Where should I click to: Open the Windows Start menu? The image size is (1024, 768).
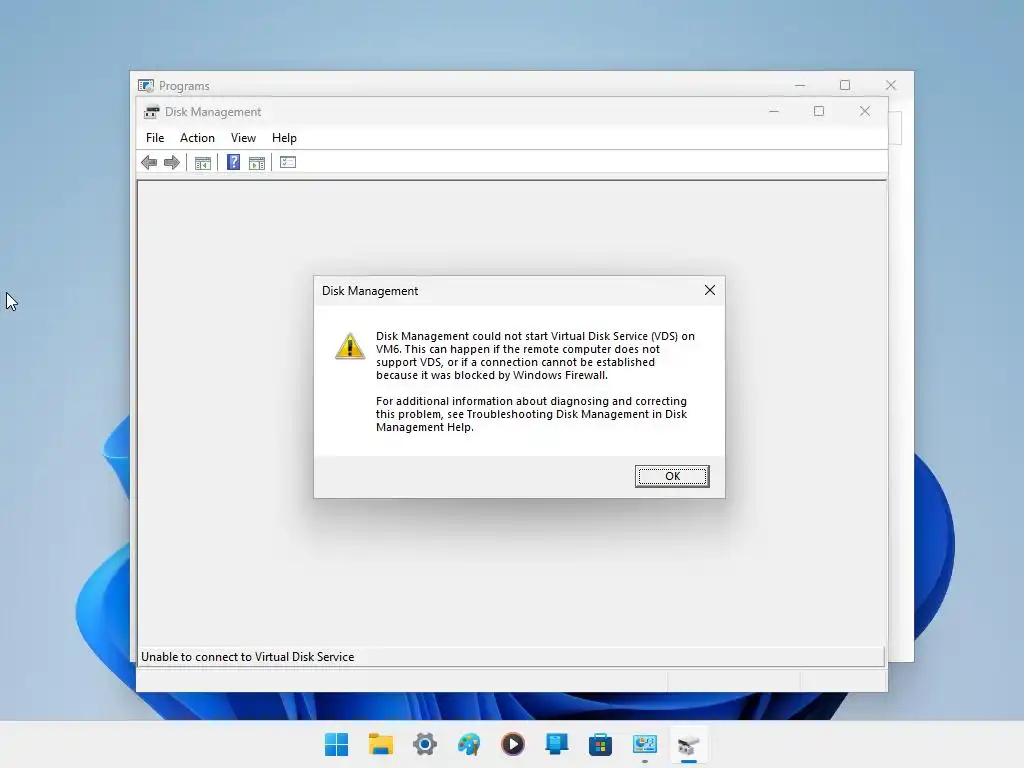tap(336, 744)
